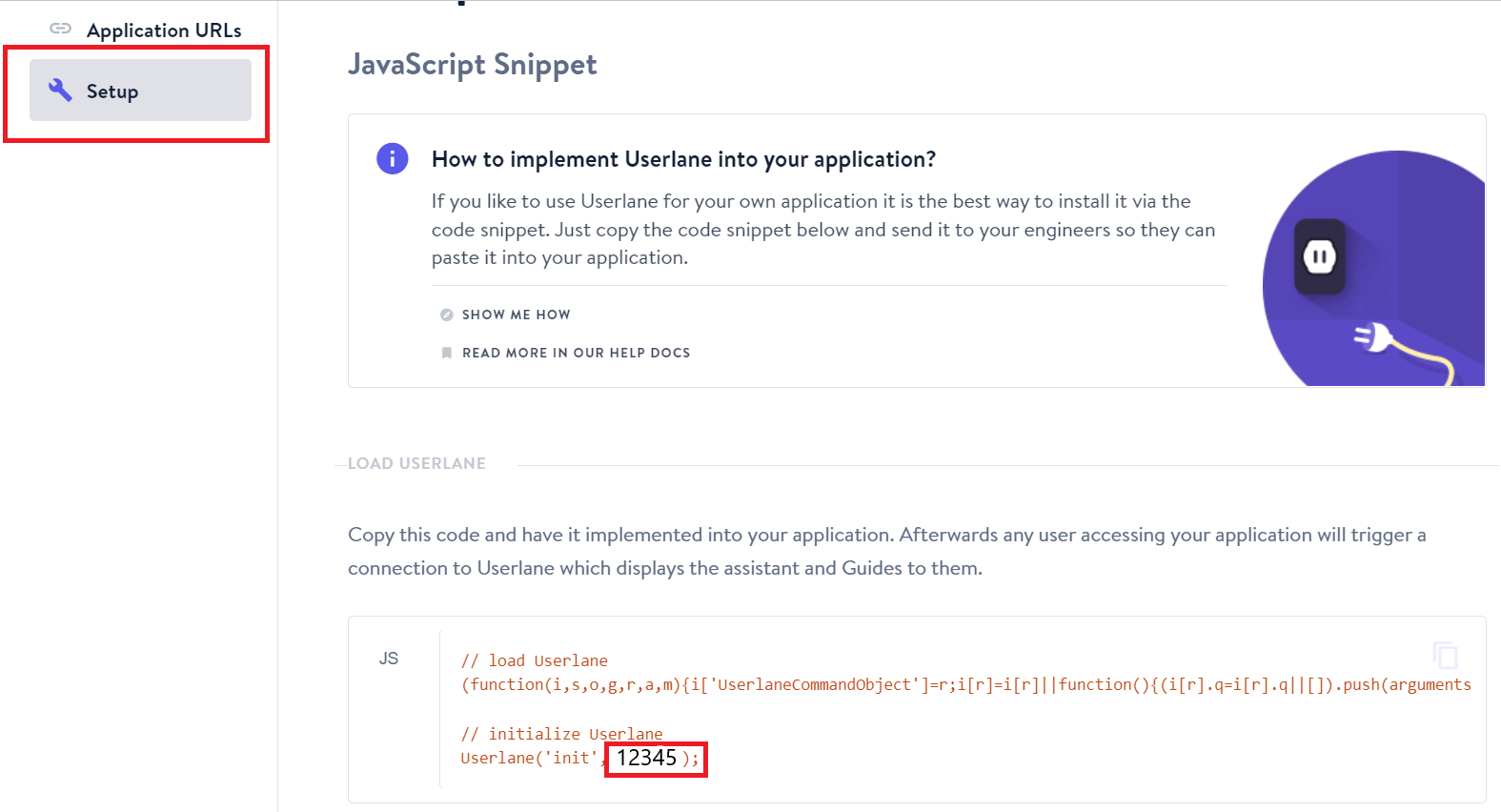Click the 'How to implement Userlane' heading
This screenshot has height=812, width=1501.
pos(683,159)
